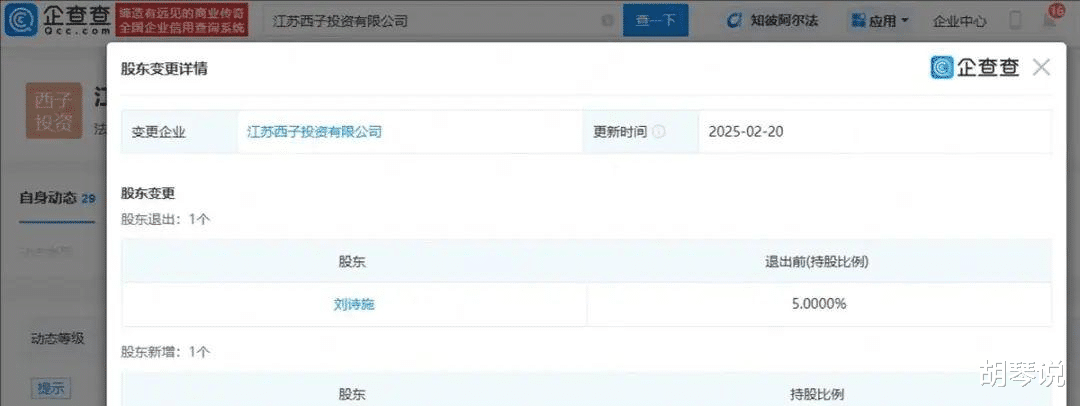The image size is (1080, 406).
Task: Click the 股东退出:1个 label
Action: (165, 219)
